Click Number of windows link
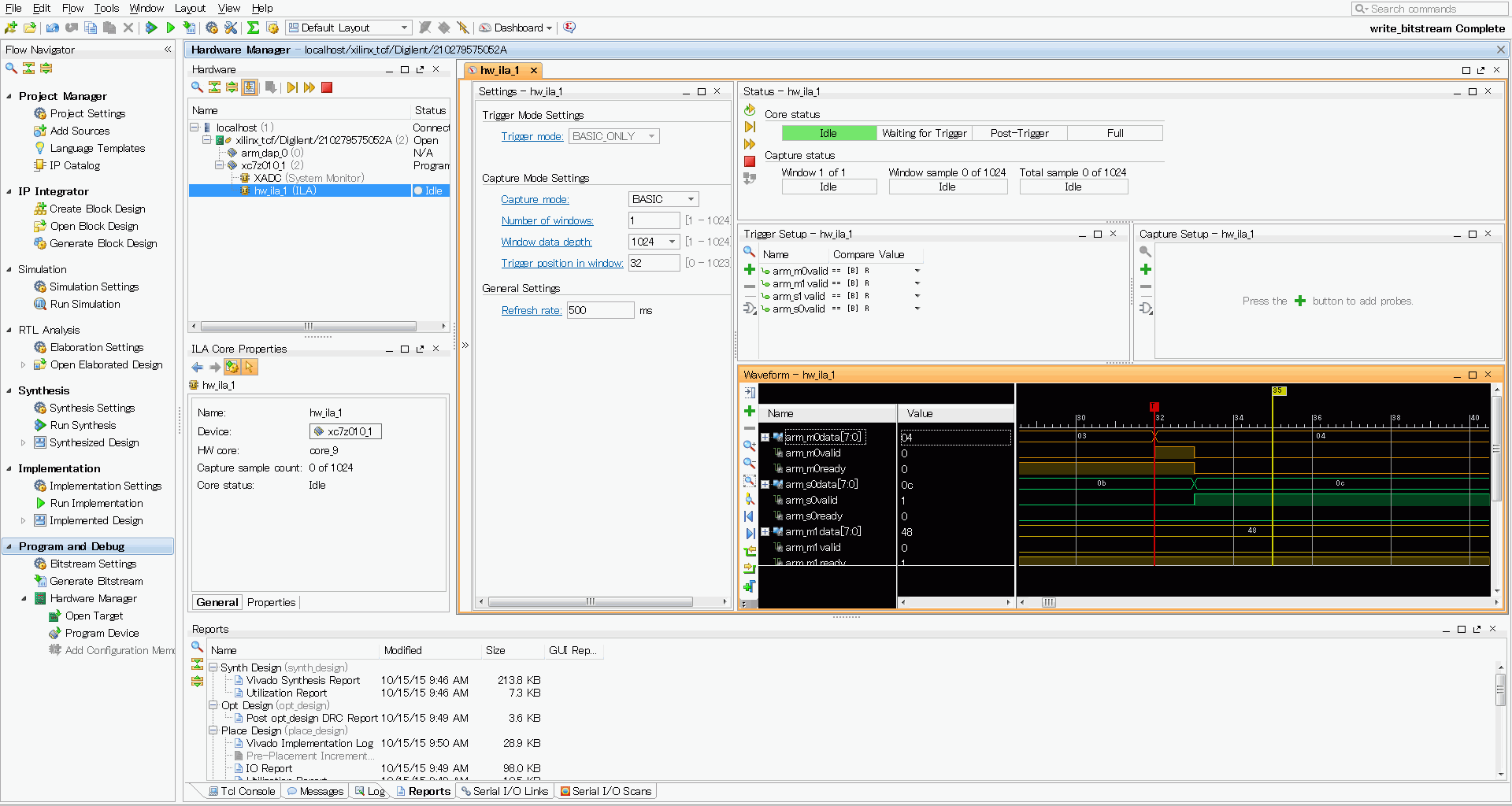 point(547,220)
